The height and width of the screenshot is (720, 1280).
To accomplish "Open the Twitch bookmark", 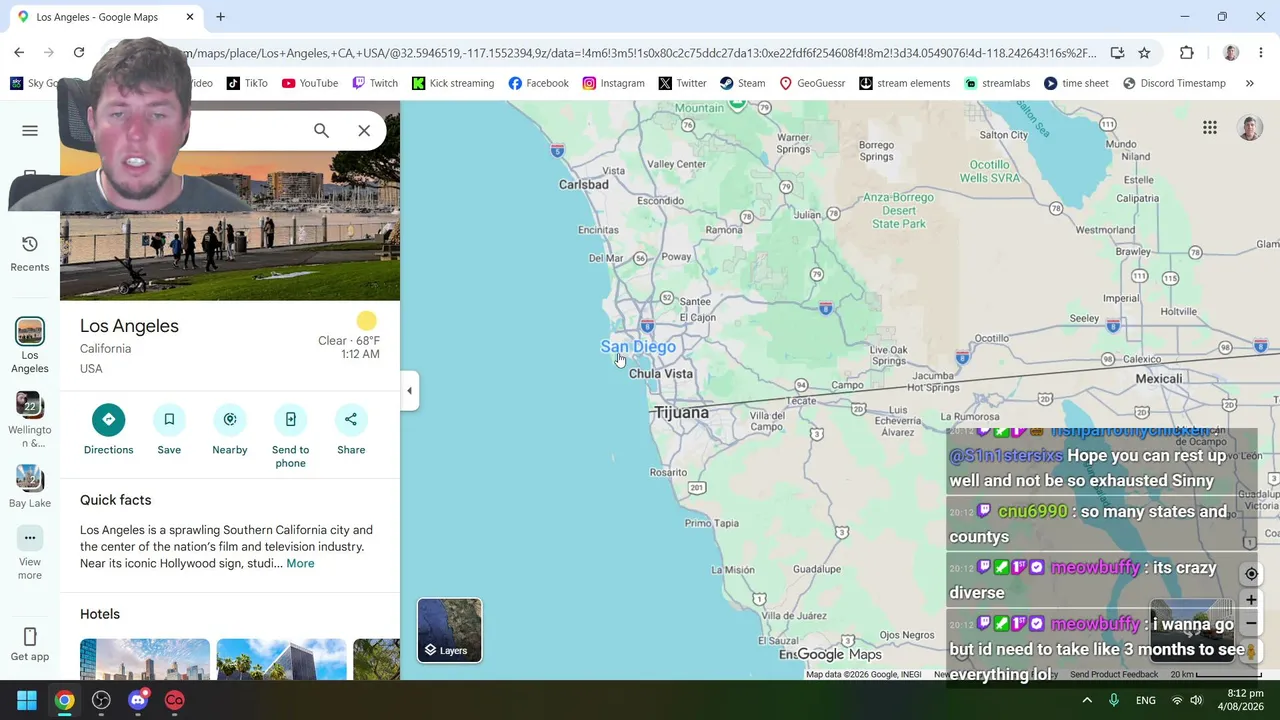I will click(375, 83).
